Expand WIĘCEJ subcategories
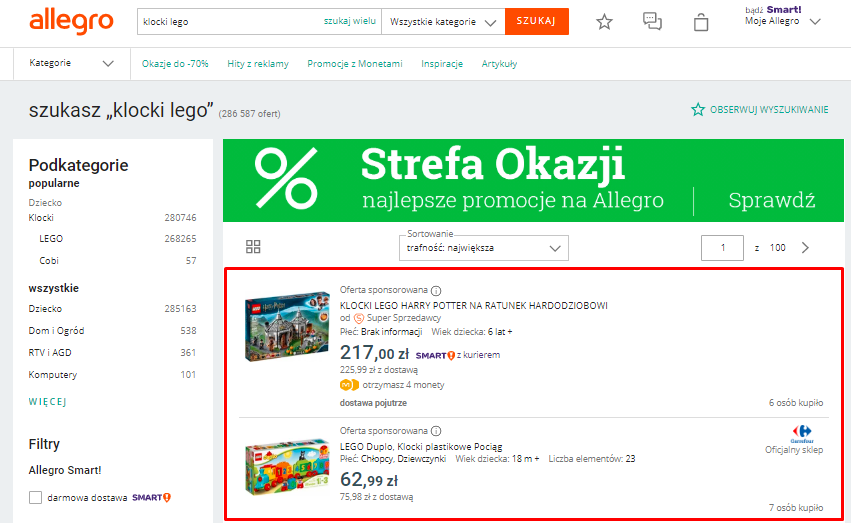 [x=48, y=402]
